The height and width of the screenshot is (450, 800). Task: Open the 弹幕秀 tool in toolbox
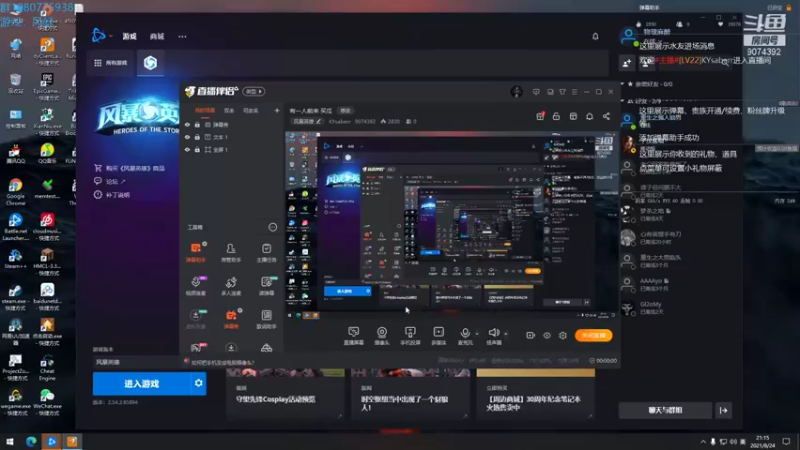coord(231,318)
